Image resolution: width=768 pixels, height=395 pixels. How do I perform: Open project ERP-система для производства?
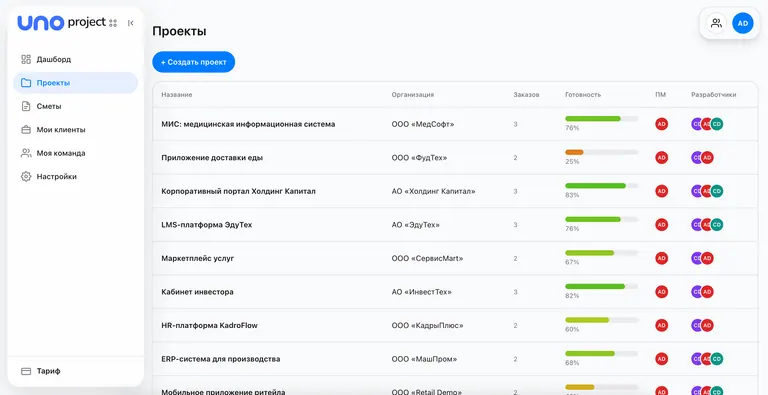(221, 359)
